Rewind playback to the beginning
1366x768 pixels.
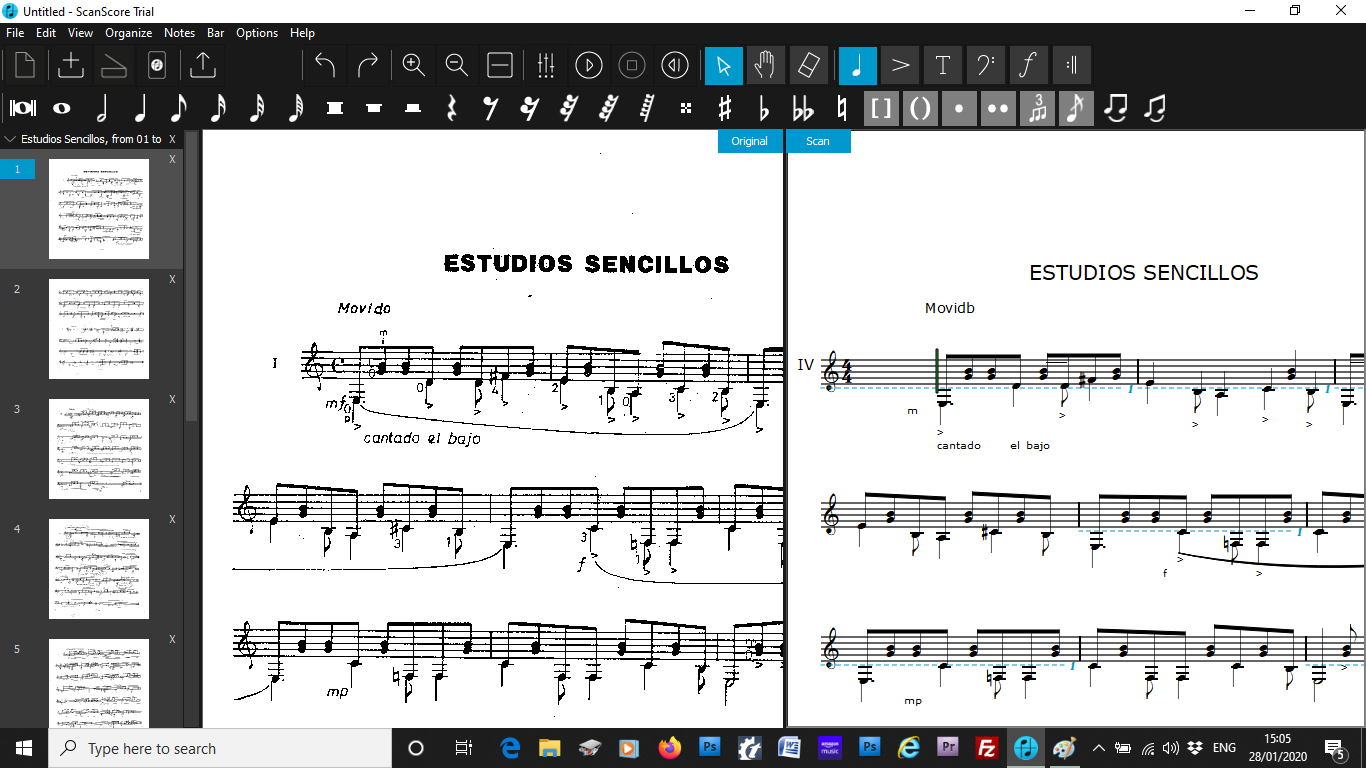(x=675, y=66)
